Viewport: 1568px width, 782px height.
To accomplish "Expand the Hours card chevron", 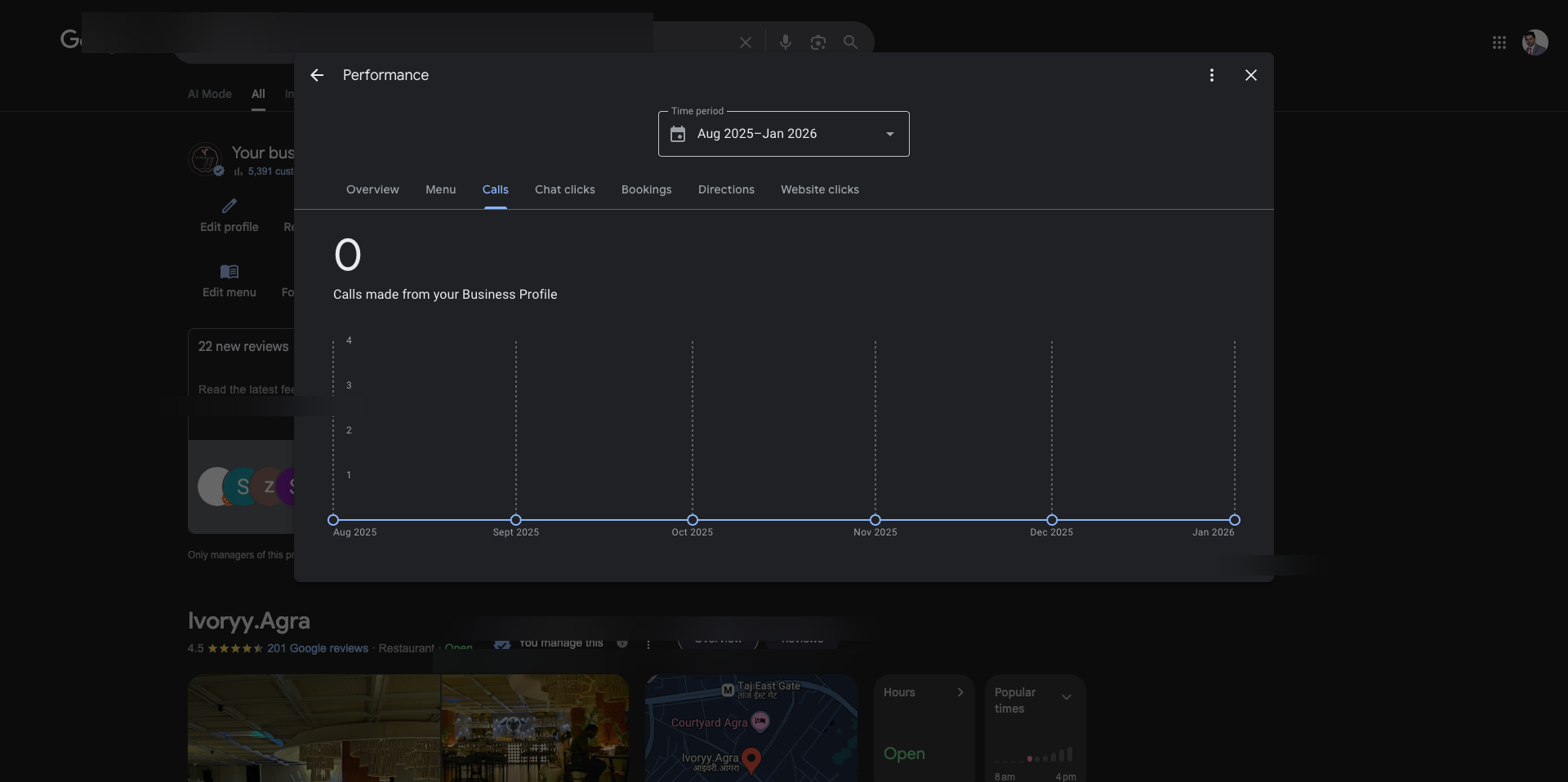I will [960, 692].
